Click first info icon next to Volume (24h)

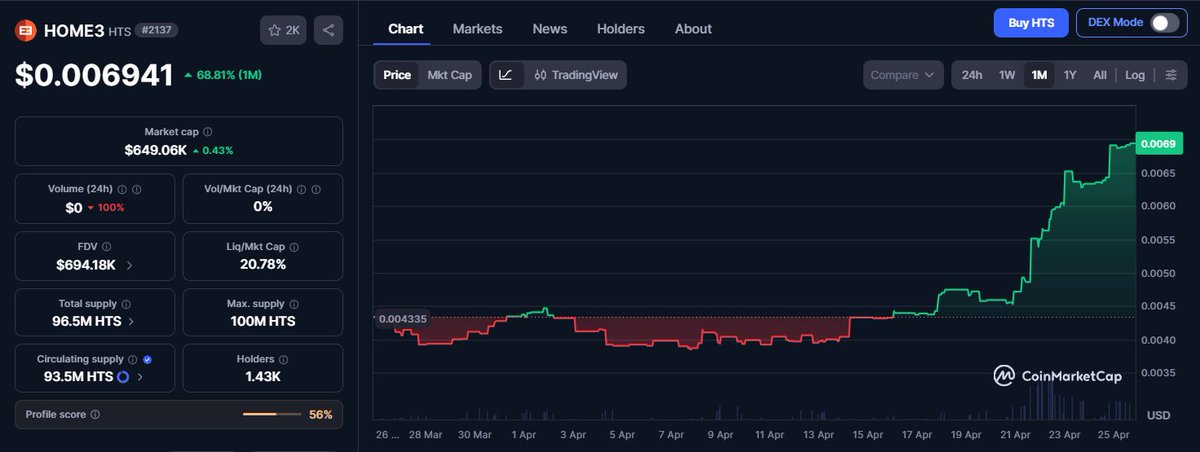coord(121,189)
